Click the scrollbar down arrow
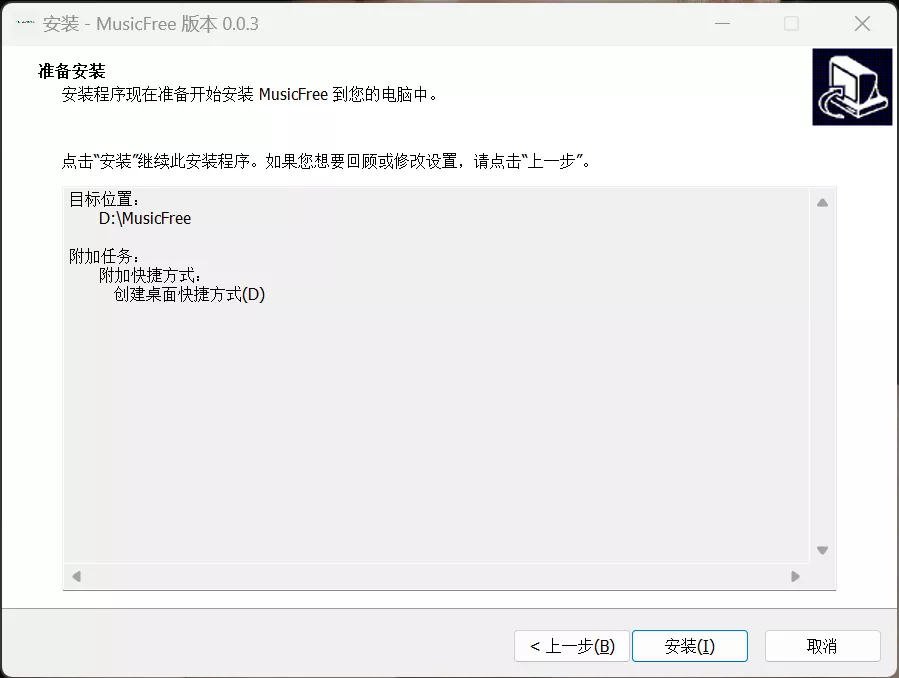This screenshot has width=899, height=678. coord(822,549)
